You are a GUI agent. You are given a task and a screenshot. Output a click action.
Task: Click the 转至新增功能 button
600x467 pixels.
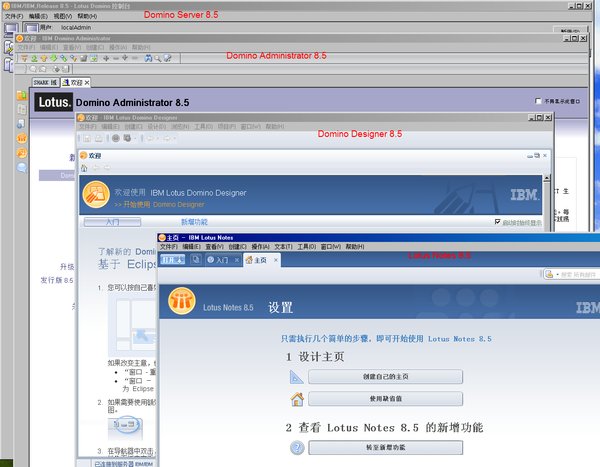point(386,447)
